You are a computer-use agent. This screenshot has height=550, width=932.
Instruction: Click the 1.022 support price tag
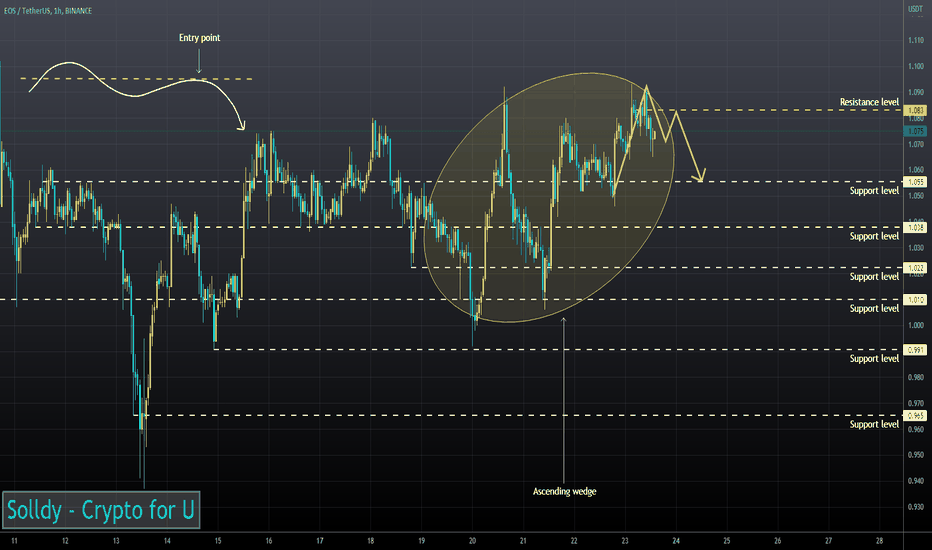coord(915,268)
